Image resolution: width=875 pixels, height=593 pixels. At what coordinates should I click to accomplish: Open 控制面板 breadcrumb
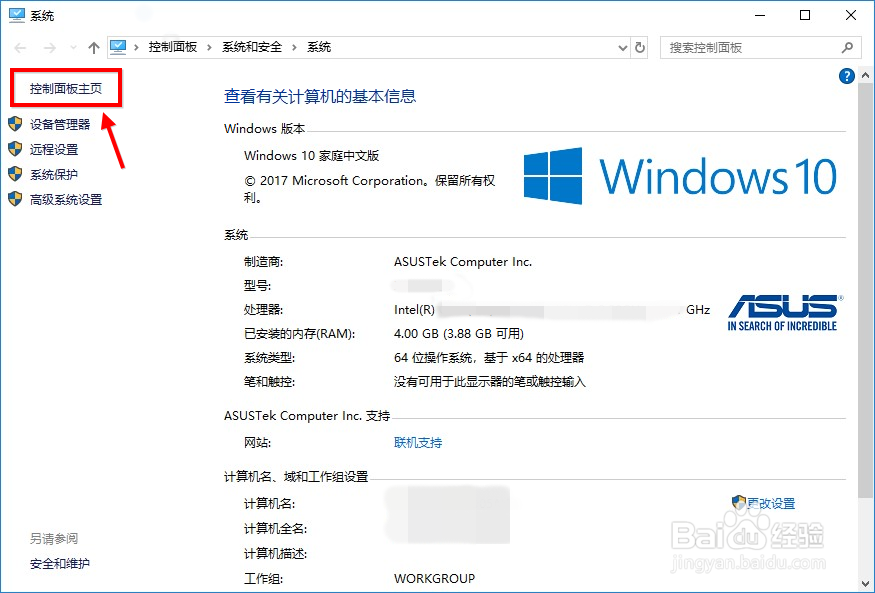click(x=172, y=47)
